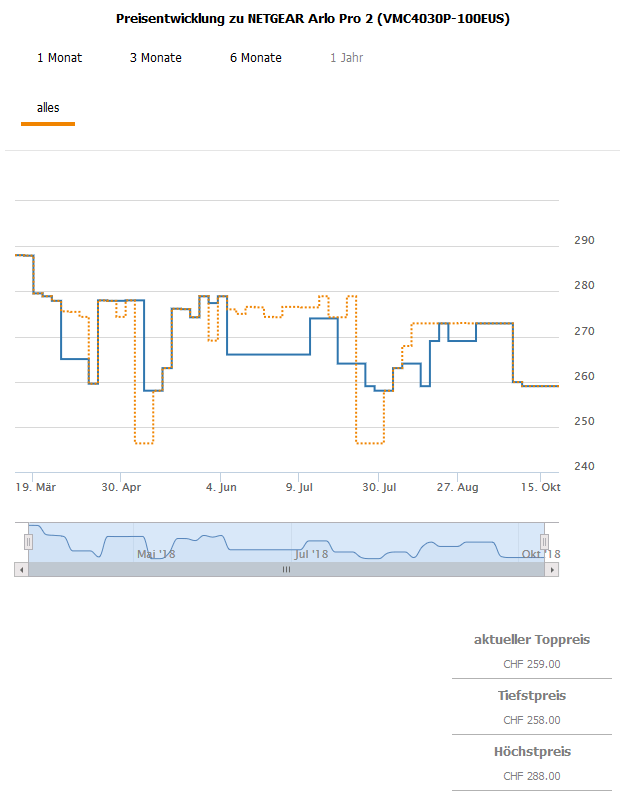Click the aktueller Toppreis heading

pyautogui.click(x=532, y=640)
